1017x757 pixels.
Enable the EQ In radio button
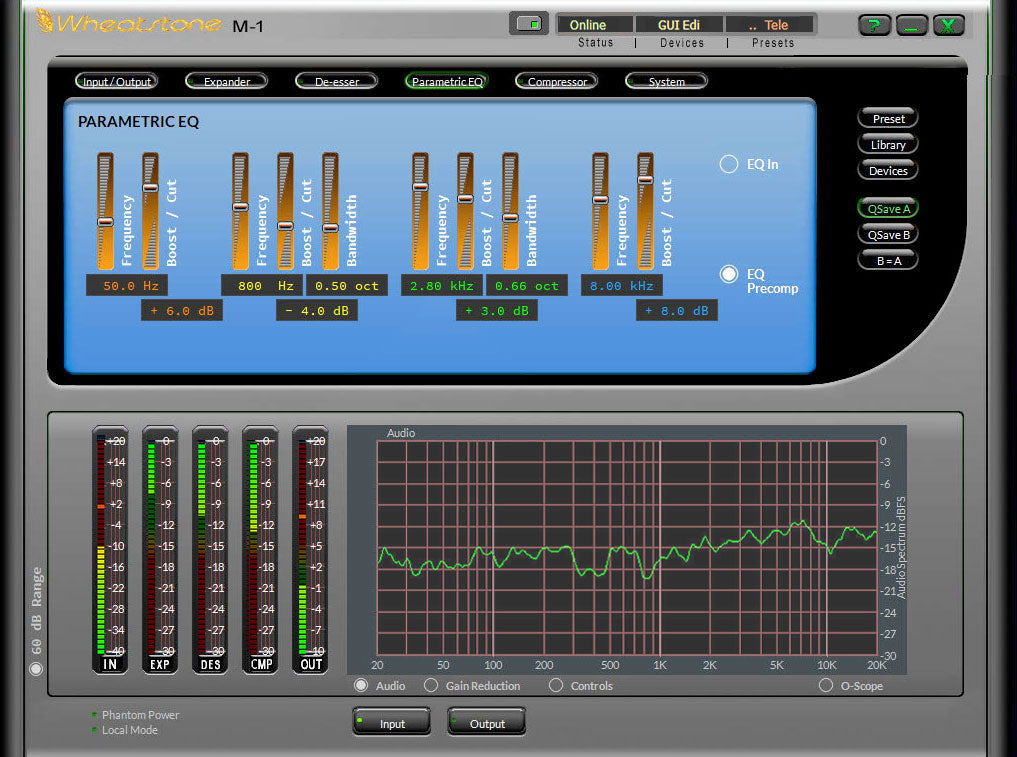(729, 164)
